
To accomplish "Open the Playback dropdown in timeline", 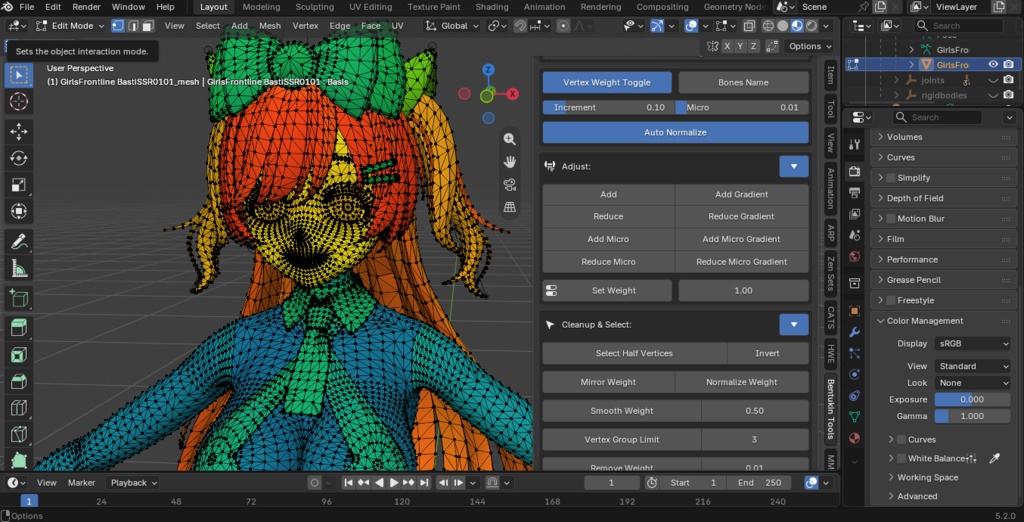I will click(x=134, y=483).
